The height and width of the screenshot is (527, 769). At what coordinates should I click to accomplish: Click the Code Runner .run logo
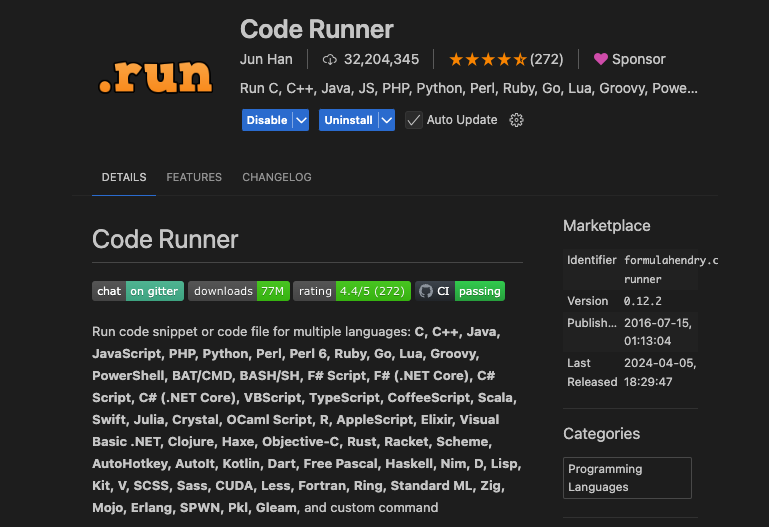coord(155,77)
